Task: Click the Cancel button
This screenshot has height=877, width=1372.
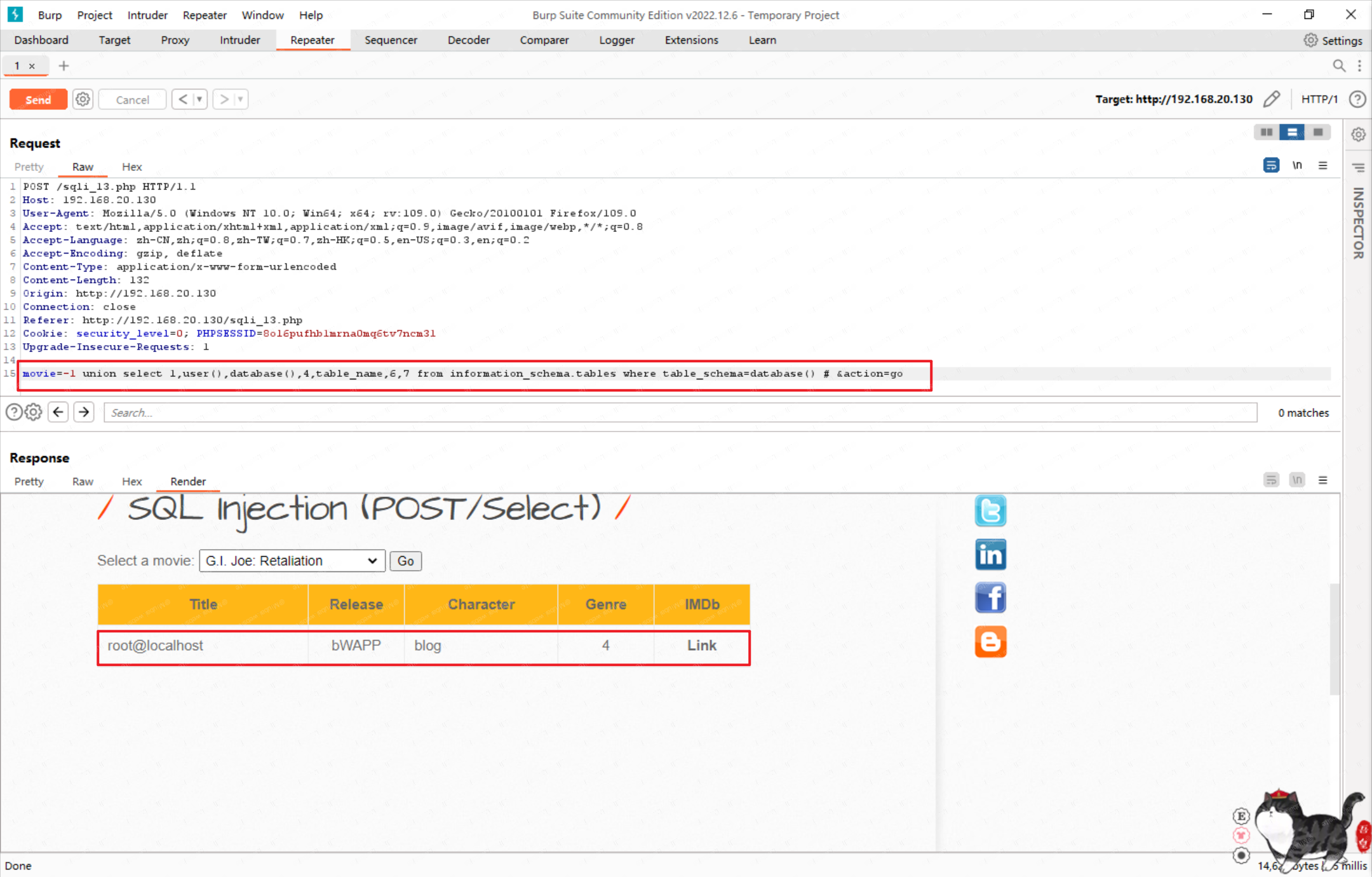Action: coord(132,100)
